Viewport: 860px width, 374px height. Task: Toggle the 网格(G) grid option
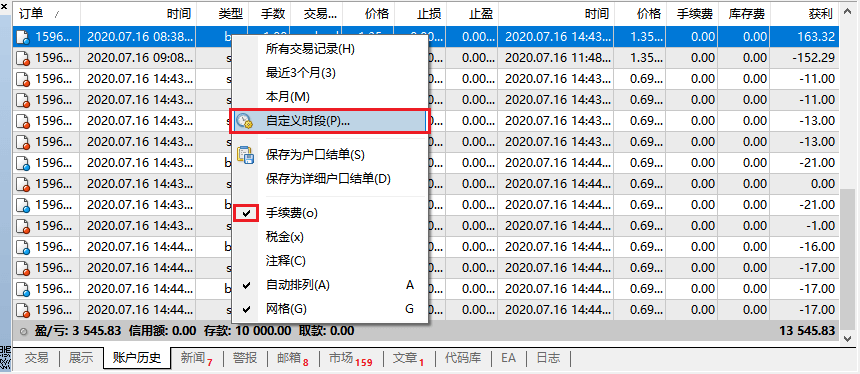point(330,309)
